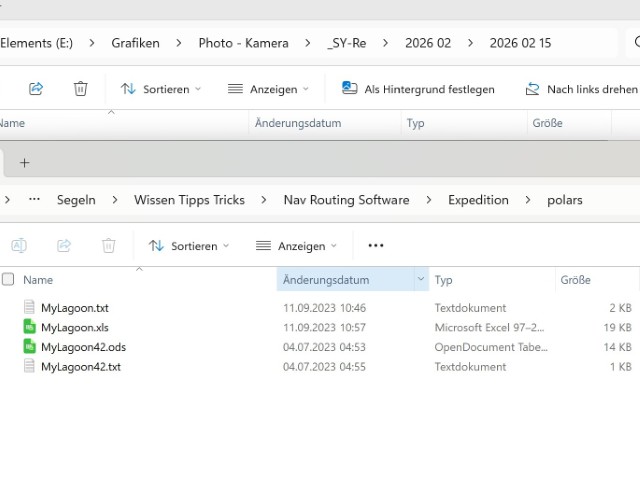Go to Nav Routing Software breadcrumb folder
This screenshot has height=480, width=640.
346,200
